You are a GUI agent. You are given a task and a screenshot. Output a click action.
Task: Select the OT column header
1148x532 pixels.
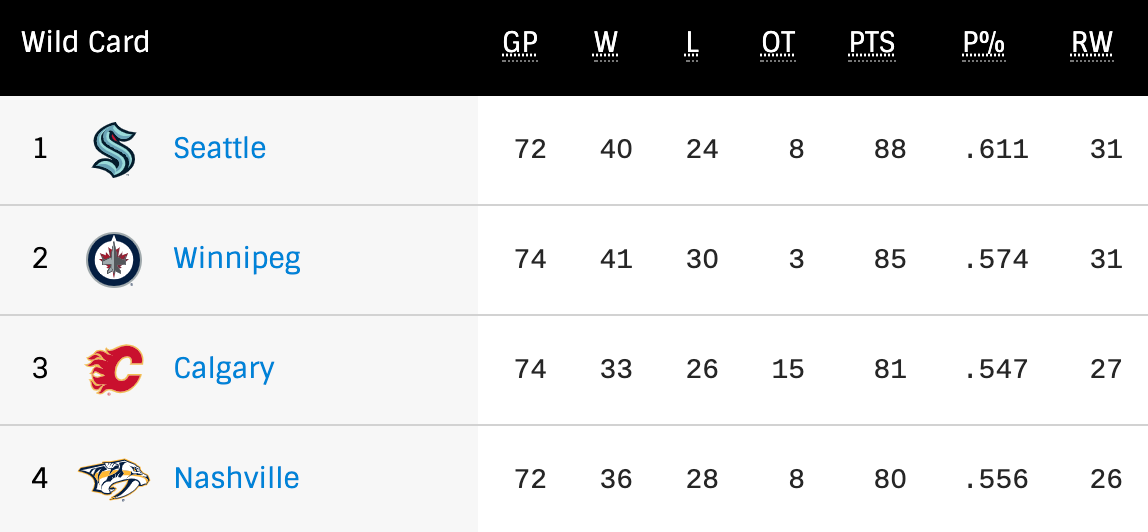pyautogui.click(x=778, y=43)
